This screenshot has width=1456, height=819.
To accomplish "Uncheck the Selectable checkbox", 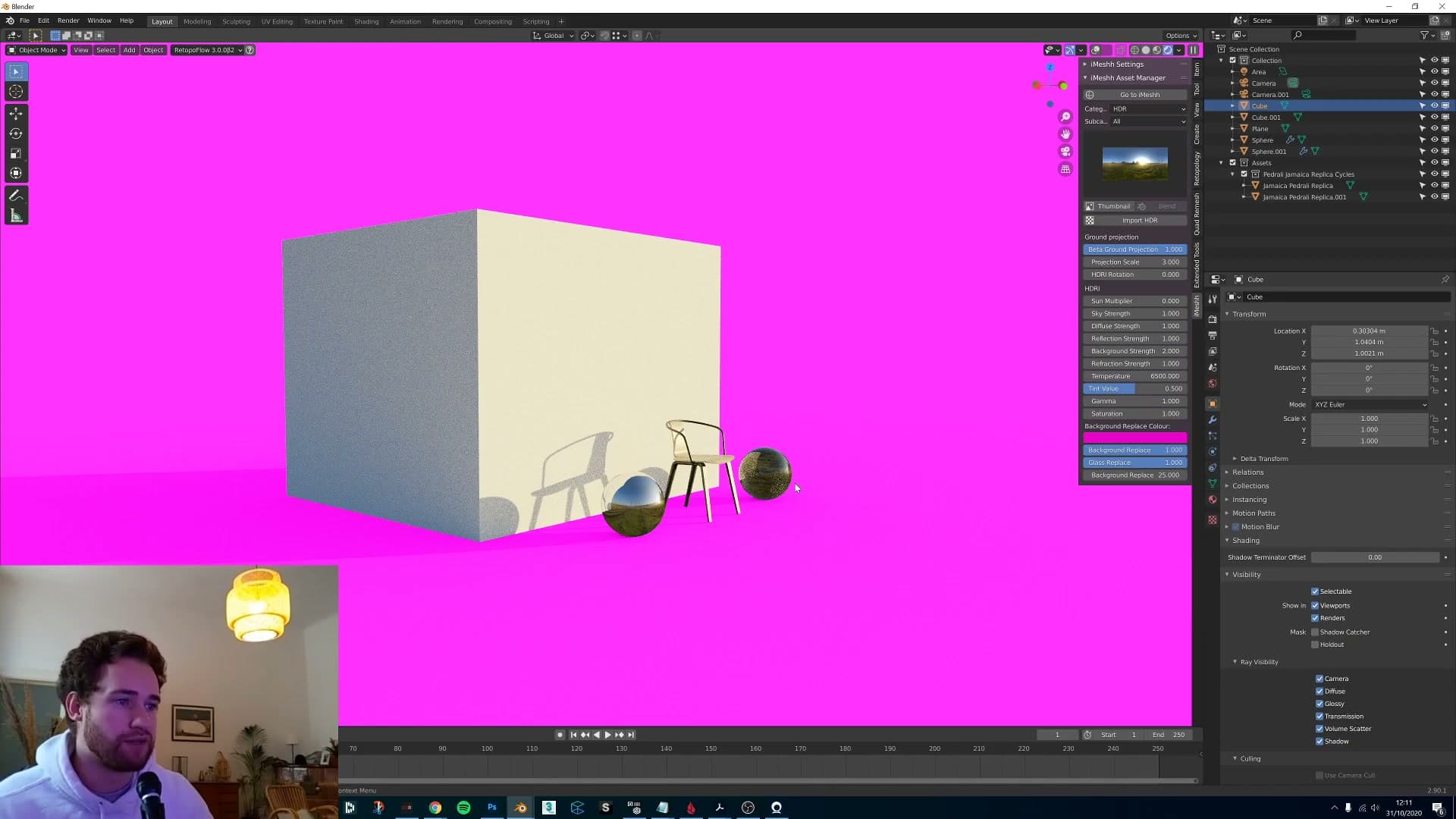I will tap(1315, 591).
